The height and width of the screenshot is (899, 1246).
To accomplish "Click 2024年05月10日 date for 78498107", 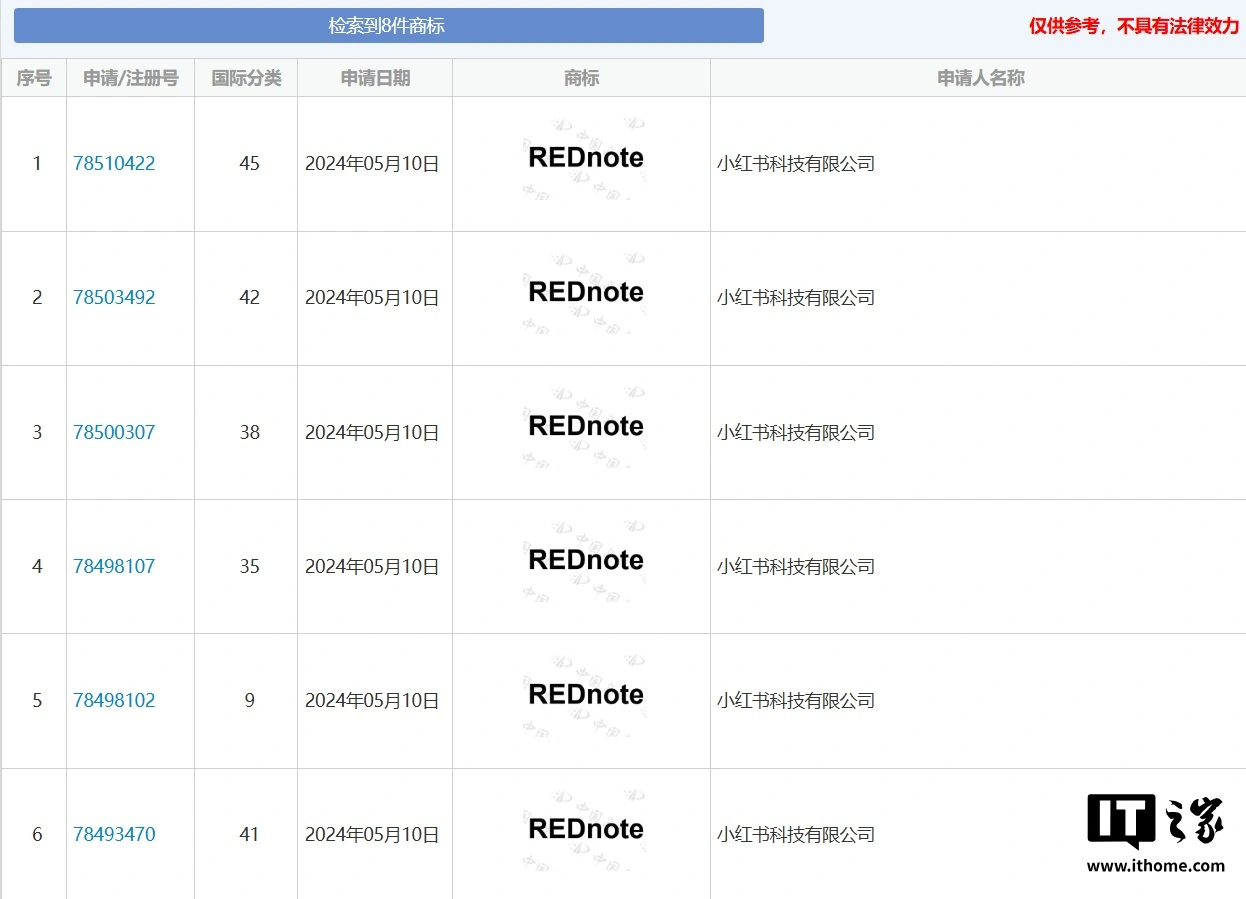I will [372, 566].
